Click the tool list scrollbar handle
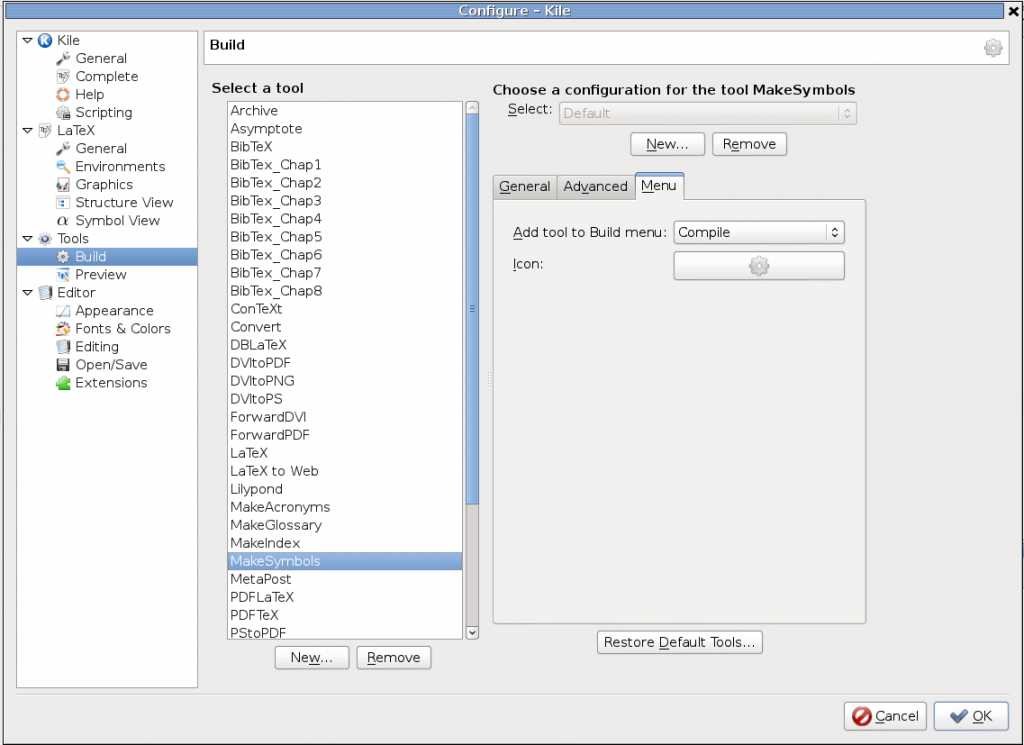1024x745 pixels. click(472, 309)
